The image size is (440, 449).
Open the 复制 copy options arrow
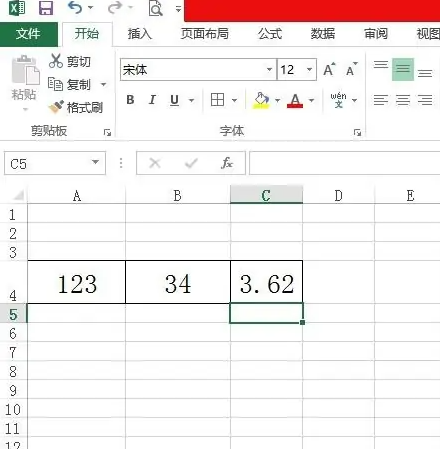coord(104,84)
